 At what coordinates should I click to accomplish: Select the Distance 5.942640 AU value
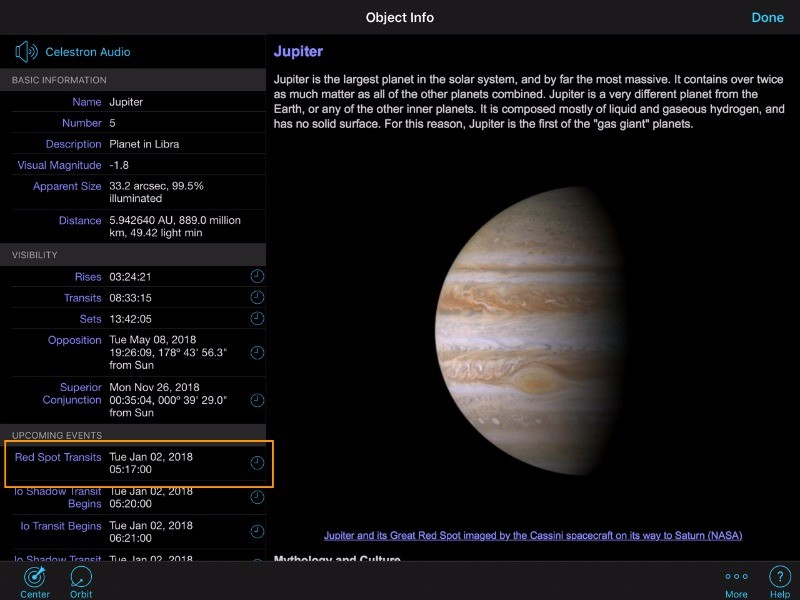tap(175, 227)
